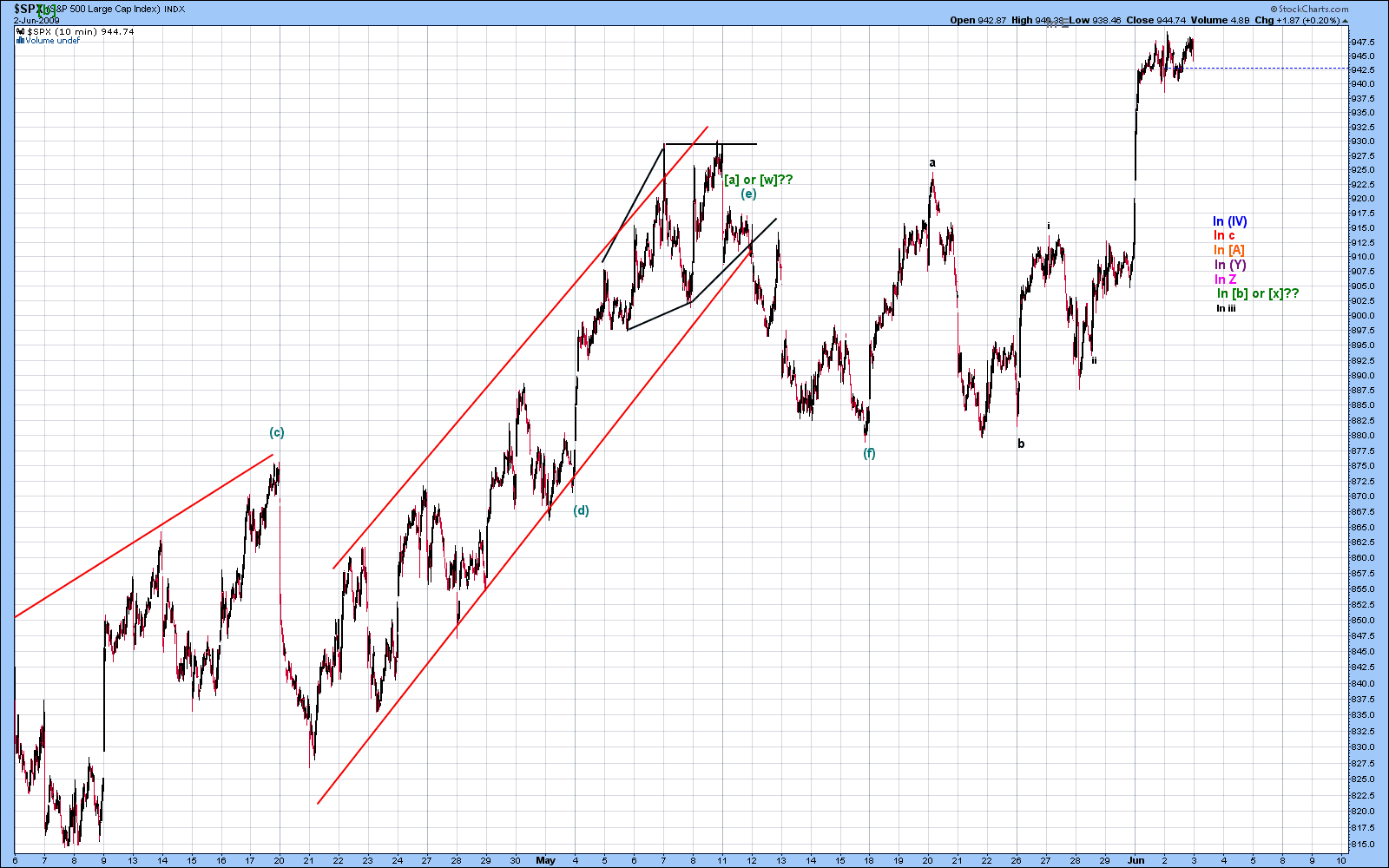Screen dimensions: 1389x868
Task: Click the 'b' wave label at the May 26 low
Action: pos(1021,444)
